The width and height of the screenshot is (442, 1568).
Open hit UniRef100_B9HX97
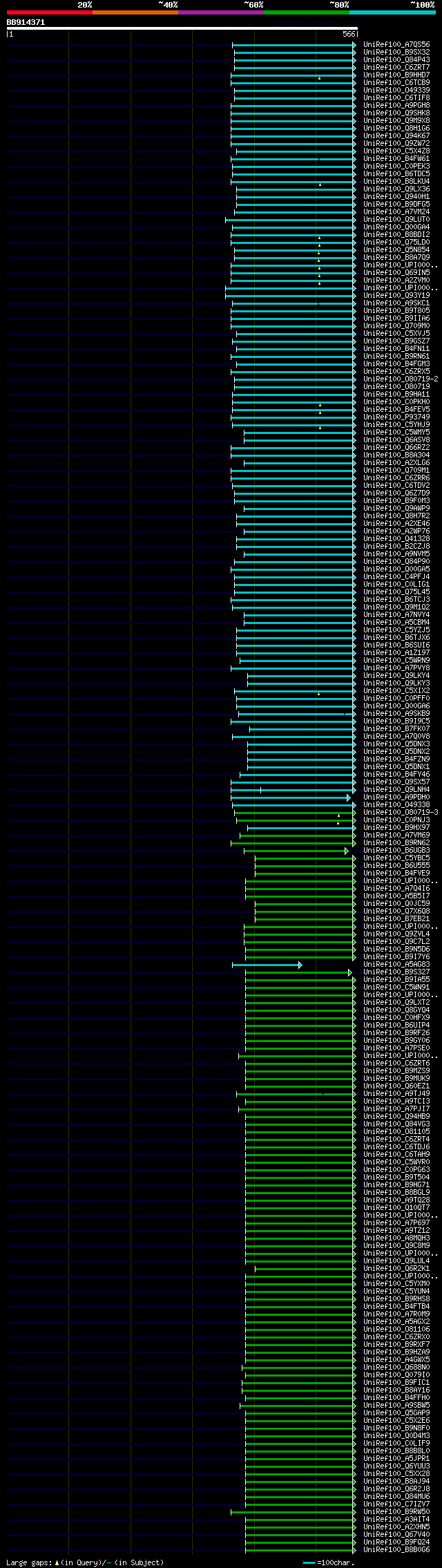396,828
